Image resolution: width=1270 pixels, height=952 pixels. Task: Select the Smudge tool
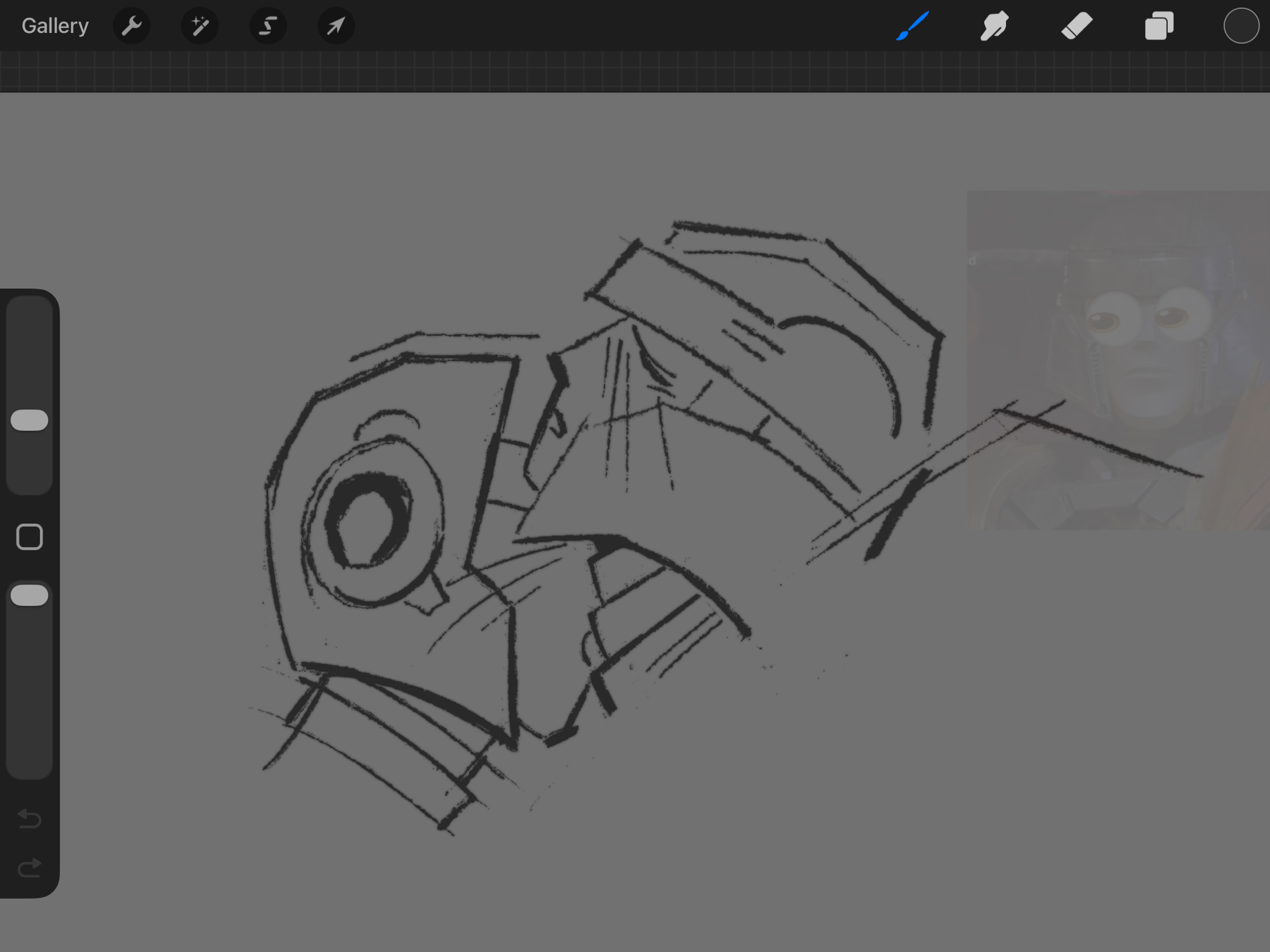tap(994, 26)
